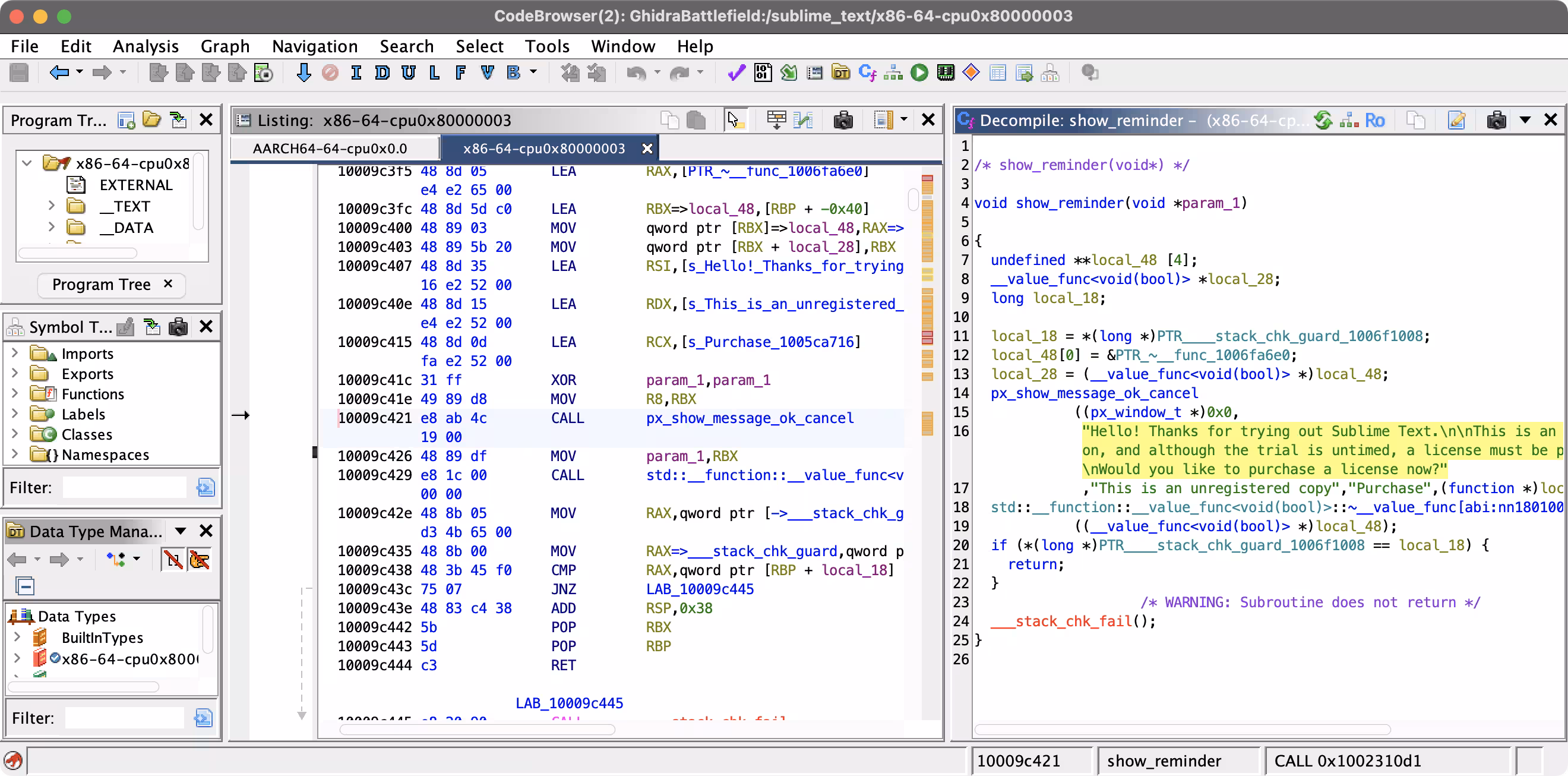Click the Symbol Tree Filter text field
Image resolution: width=1568 pixels, height=776 pixels.
(125, 487)
